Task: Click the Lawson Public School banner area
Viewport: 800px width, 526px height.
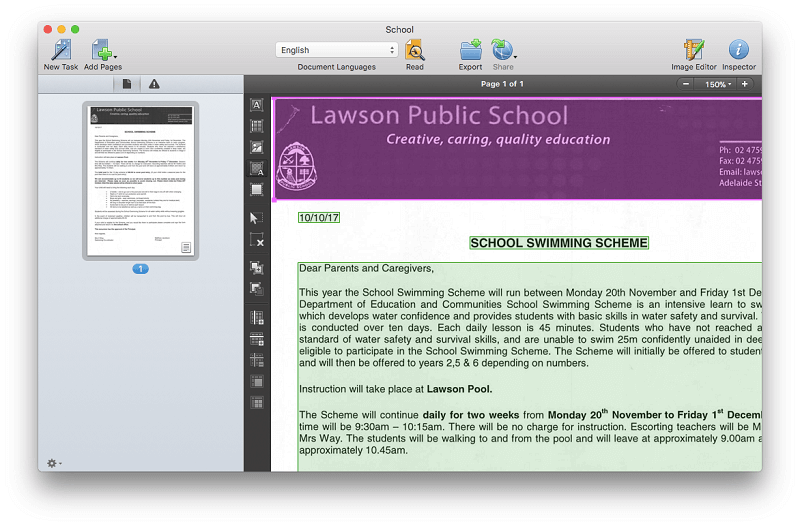Action: coord(518,149)
